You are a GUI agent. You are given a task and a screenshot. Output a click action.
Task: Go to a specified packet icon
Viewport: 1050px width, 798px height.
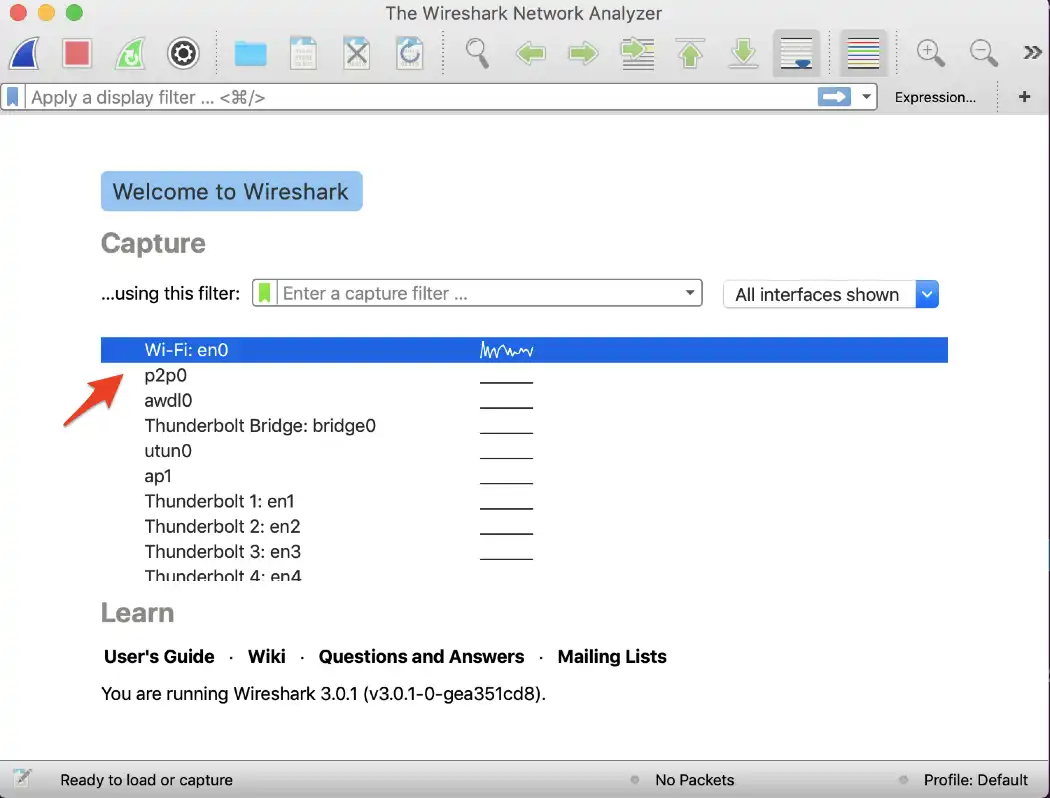tap(638, 54)
